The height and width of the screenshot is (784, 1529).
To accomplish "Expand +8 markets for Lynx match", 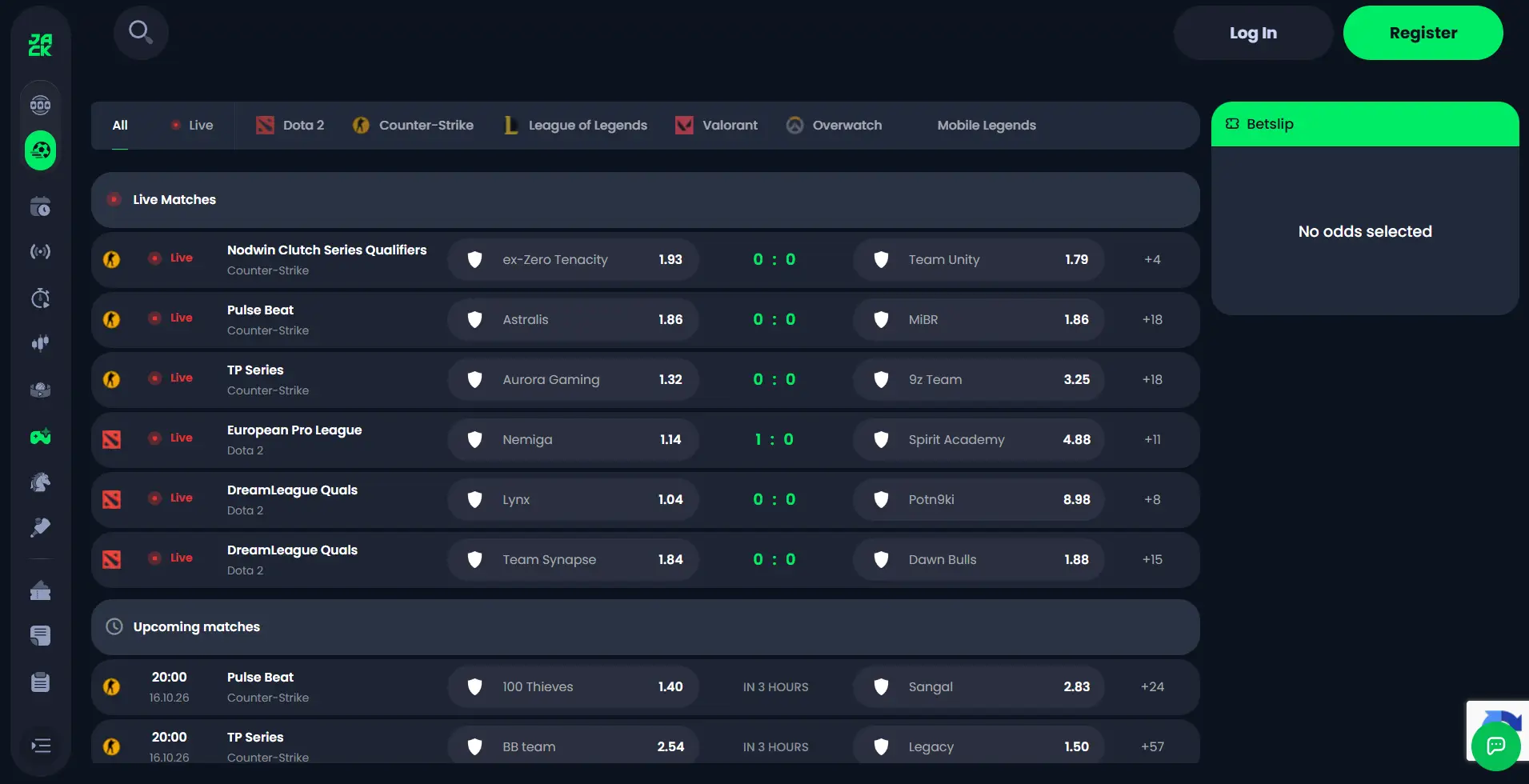I will tap(1152, 499).
